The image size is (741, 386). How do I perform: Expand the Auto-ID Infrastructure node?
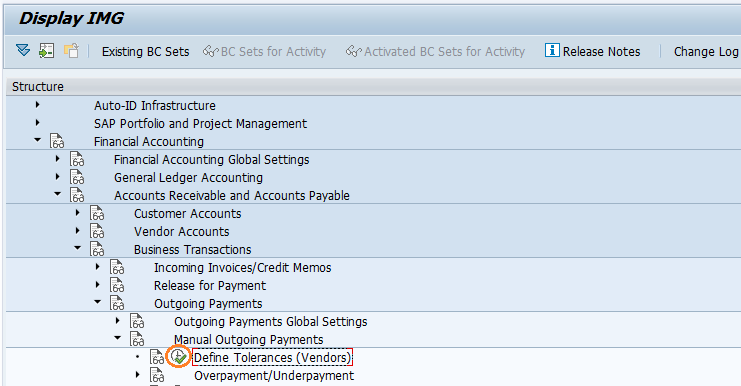37,105
